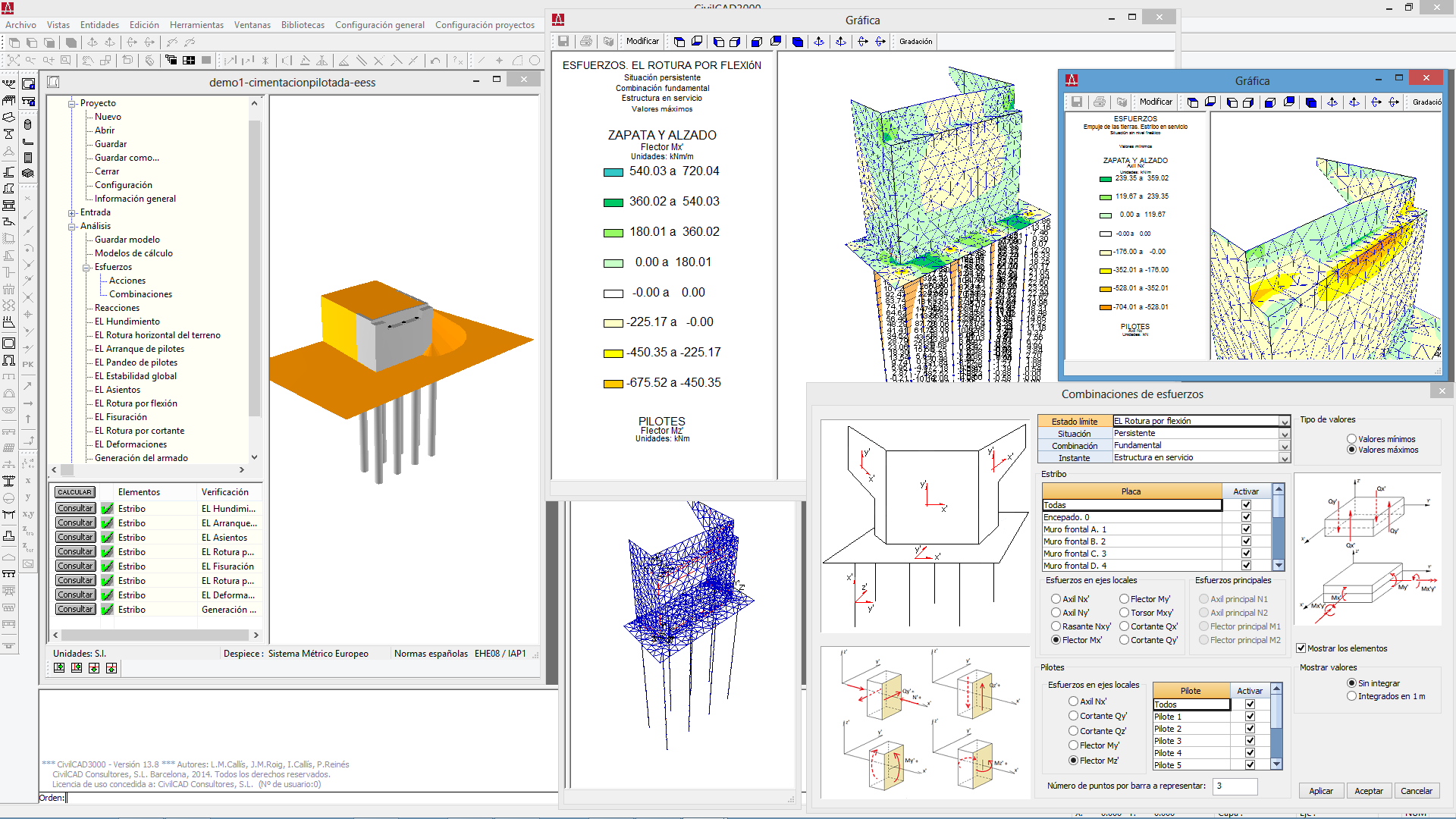Expand the Entrada tree node

coord(73,213)
